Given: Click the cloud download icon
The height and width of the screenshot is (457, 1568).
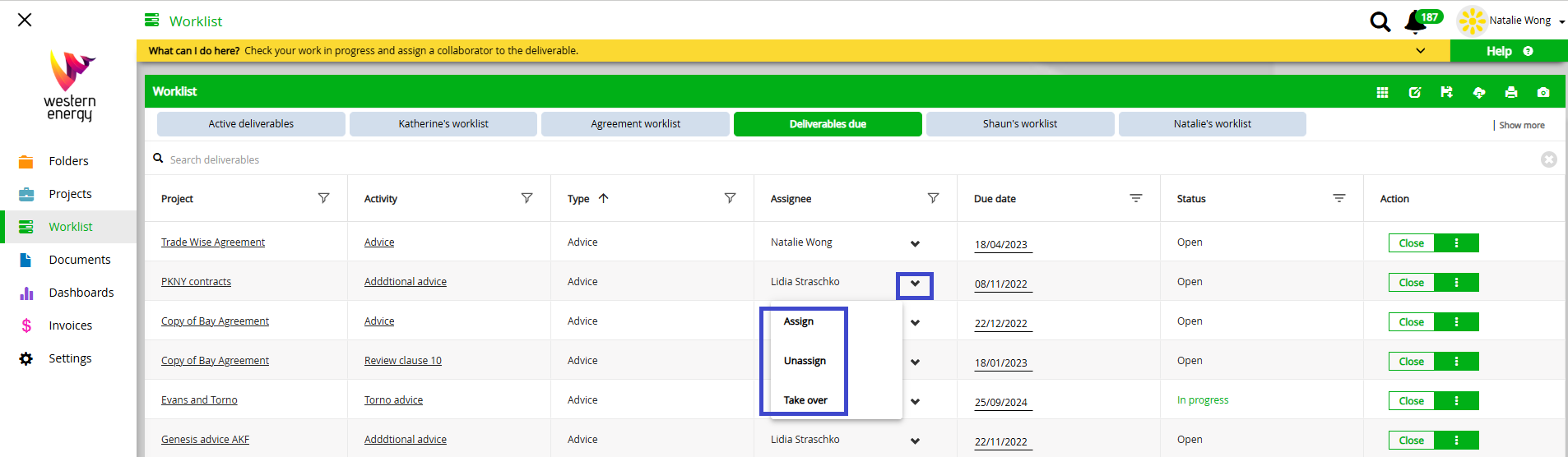Looking at the screenshot, I should pos(1478,92).
